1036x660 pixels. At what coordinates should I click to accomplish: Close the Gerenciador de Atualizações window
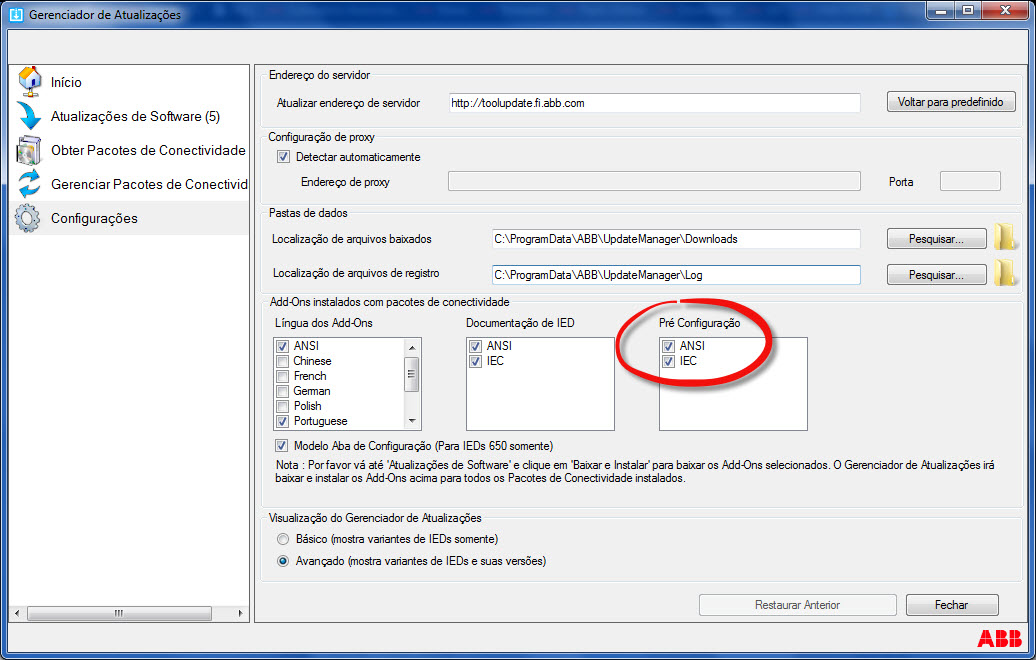(x=1006, y=10)
